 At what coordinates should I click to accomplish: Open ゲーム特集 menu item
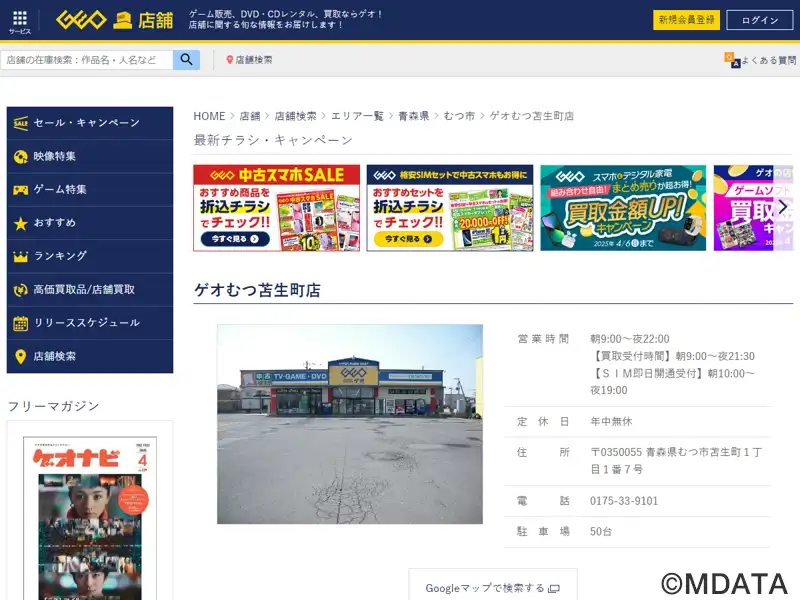click(x=90, y=190)
